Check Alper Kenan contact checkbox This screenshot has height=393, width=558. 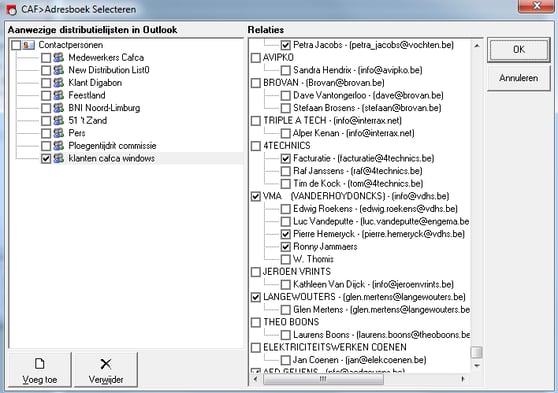pyautogui.click(x=285, y=133)
